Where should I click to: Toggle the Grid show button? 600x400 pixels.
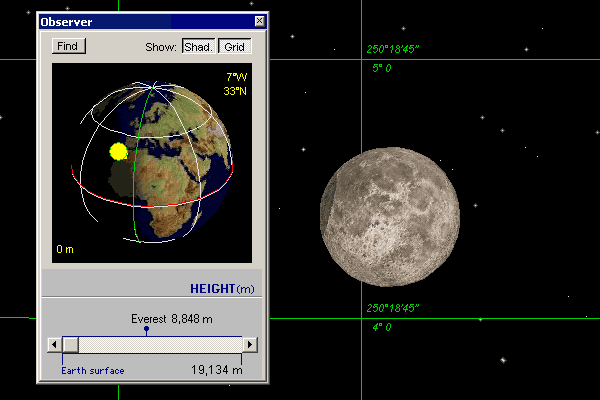point(235,46)
